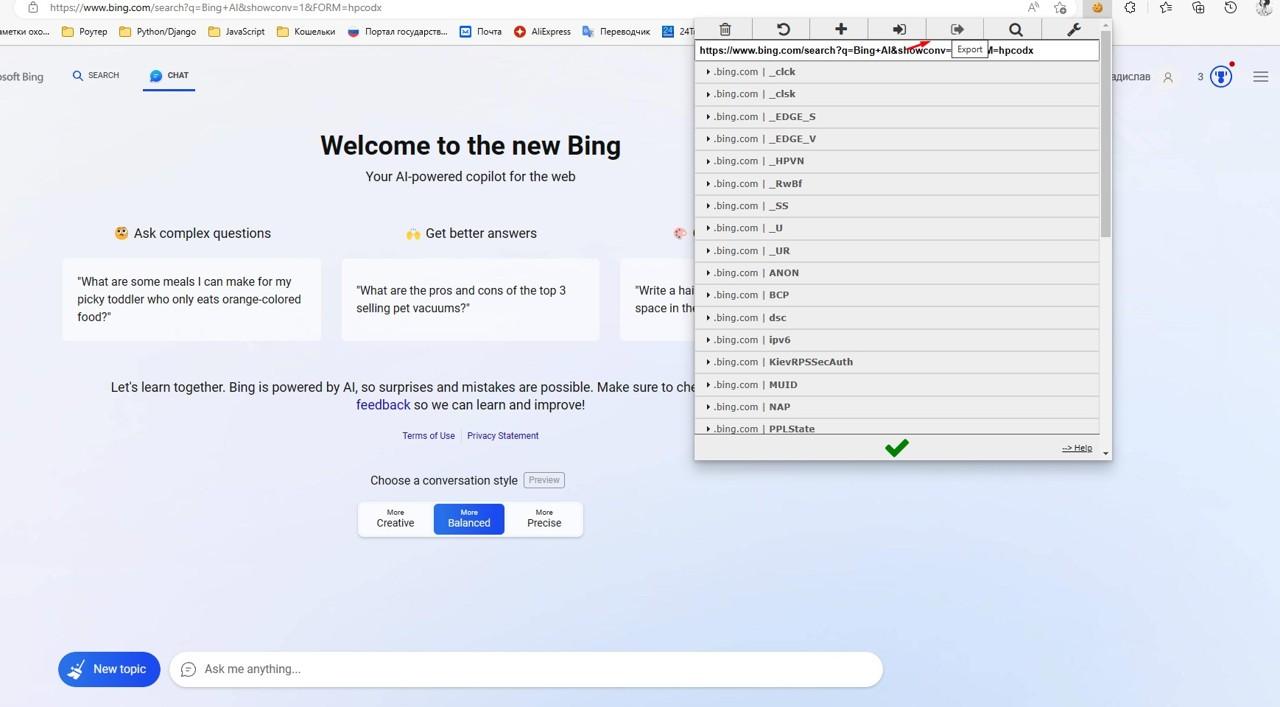Open the Privacy Statement link

(x=503, y=436)
